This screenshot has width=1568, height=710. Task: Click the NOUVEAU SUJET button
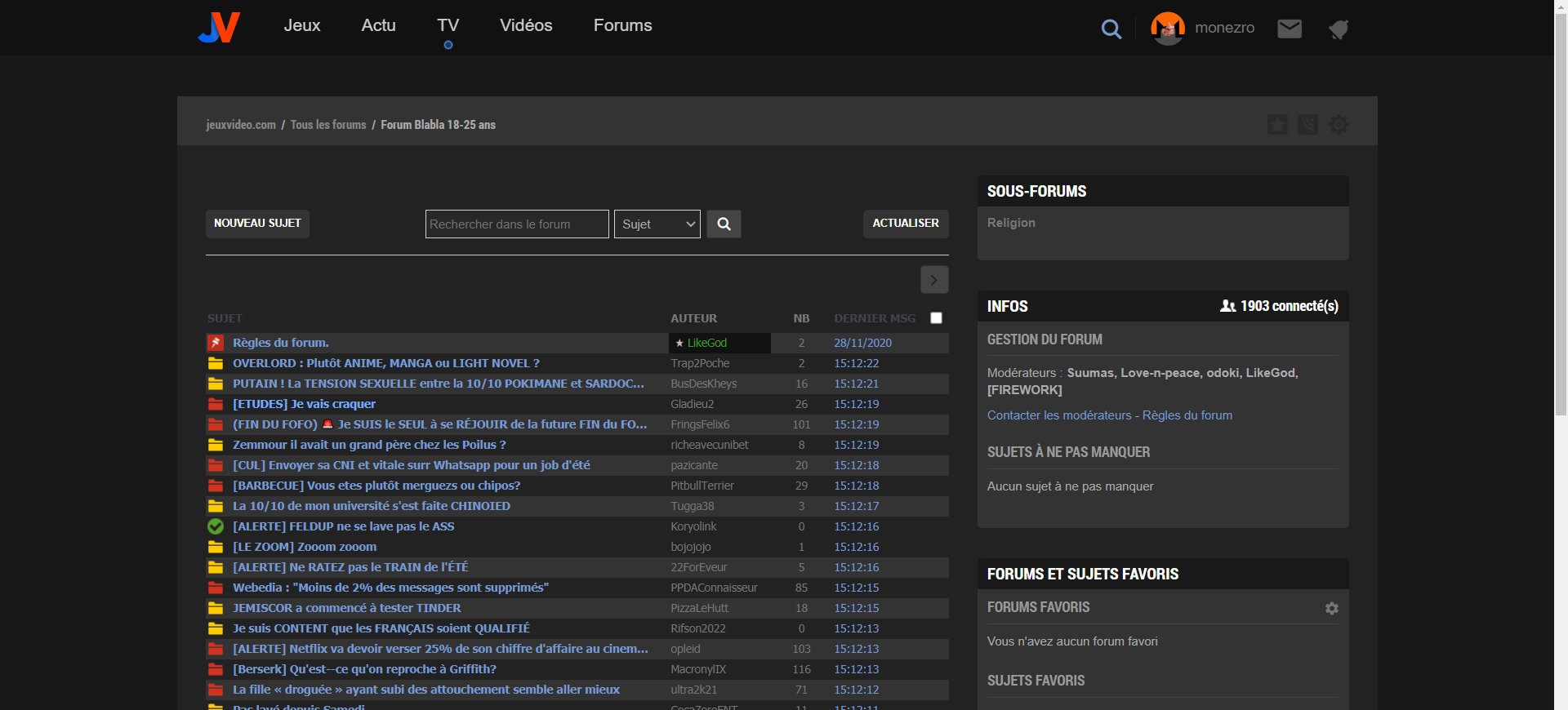coord(257,224)
